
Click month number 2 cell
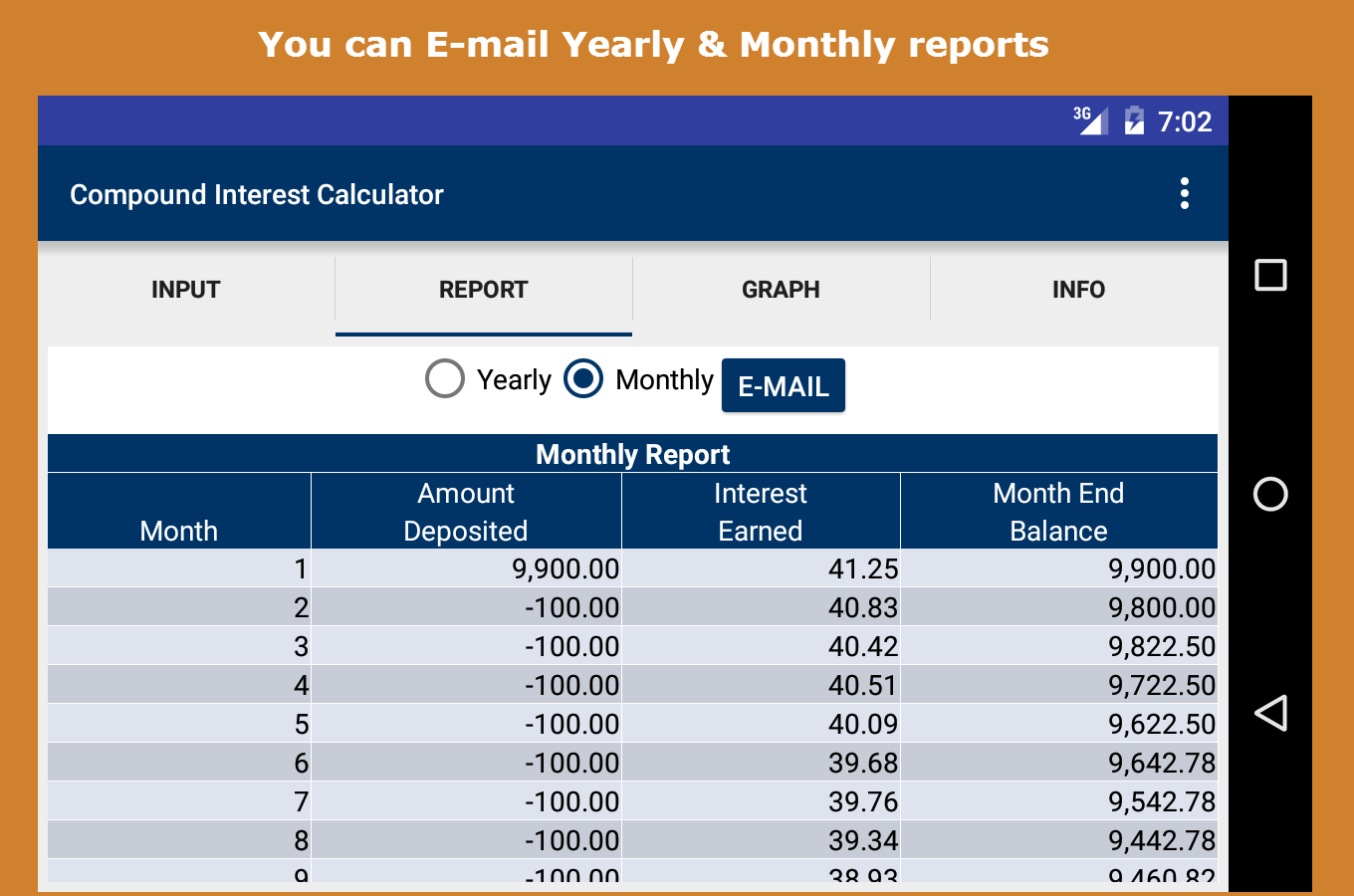point(179,607)
